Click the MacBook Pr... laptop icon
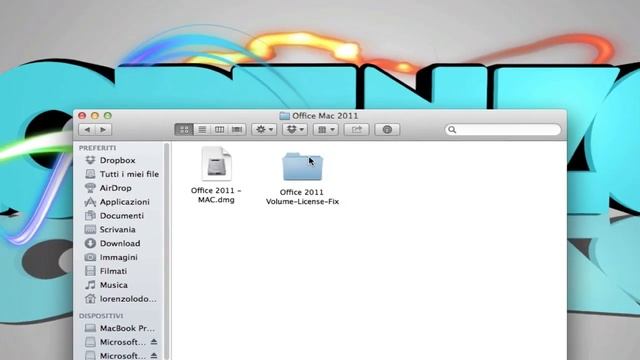The image size is (640, 360). coord(90,328)
